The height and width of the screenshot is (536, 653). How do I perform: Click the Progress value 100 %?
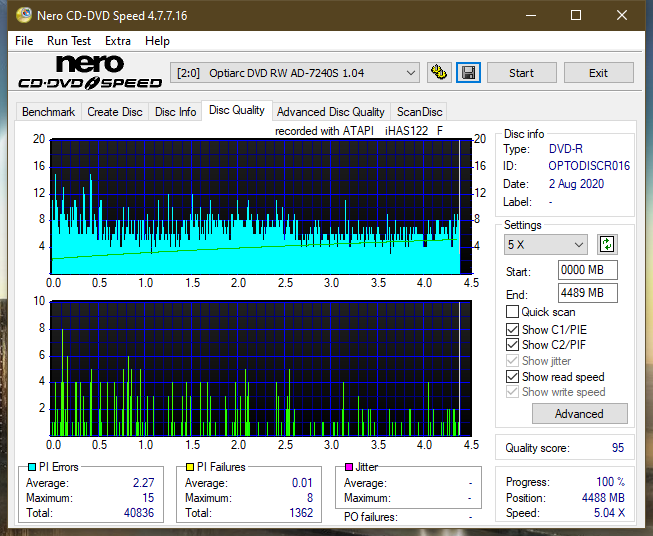(610, 482)
